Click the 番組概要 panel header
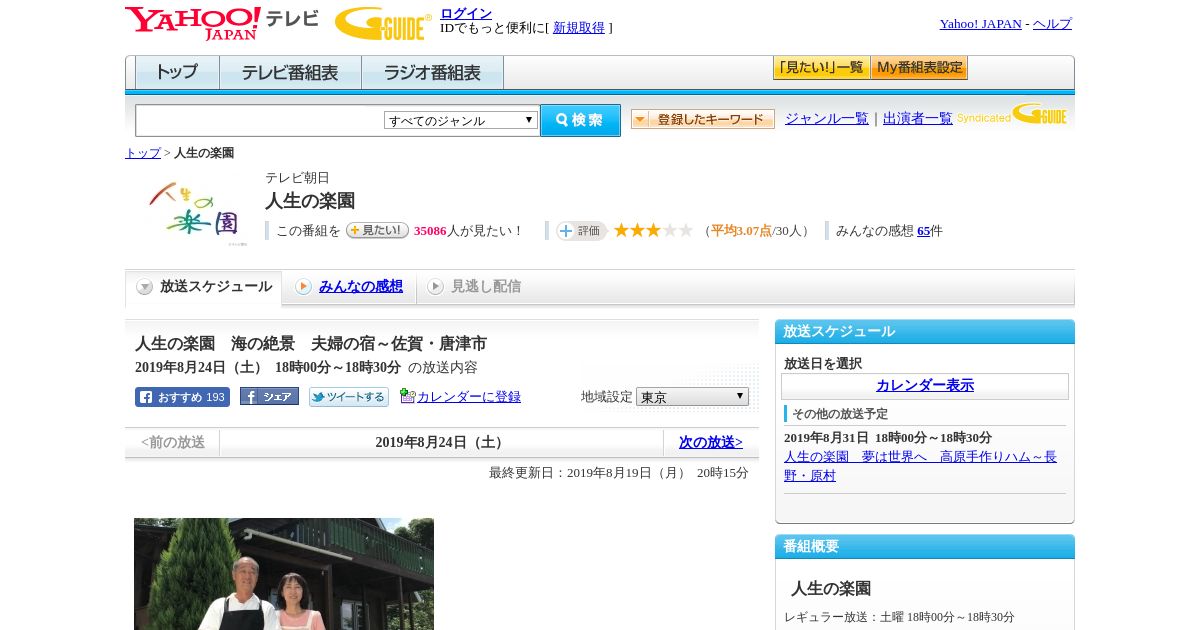The width and height of the screenshot is (1200, 630). click(925, 547)
